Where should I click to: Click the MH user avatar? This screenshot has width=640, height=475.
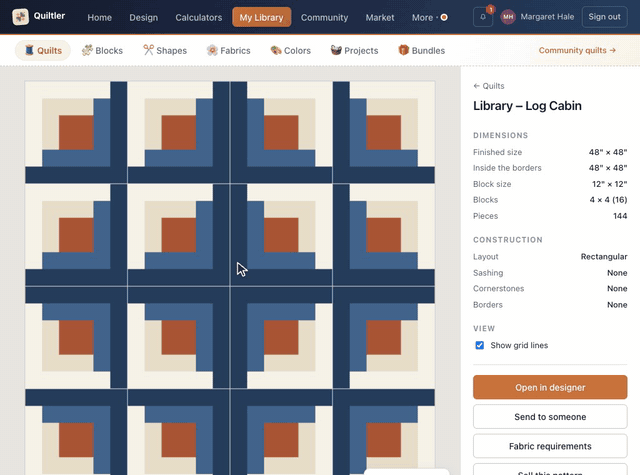tap(508, 17)
